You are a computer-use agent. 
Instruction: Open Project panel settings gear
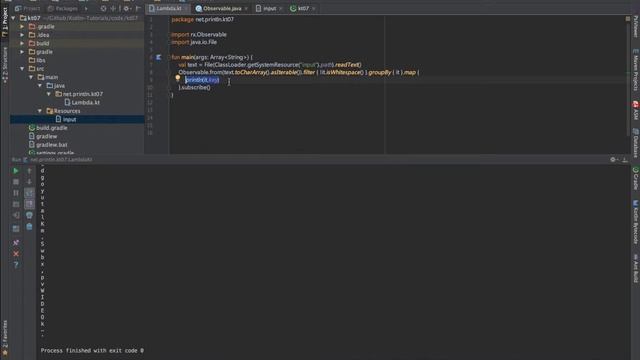[x=127, y=8]
